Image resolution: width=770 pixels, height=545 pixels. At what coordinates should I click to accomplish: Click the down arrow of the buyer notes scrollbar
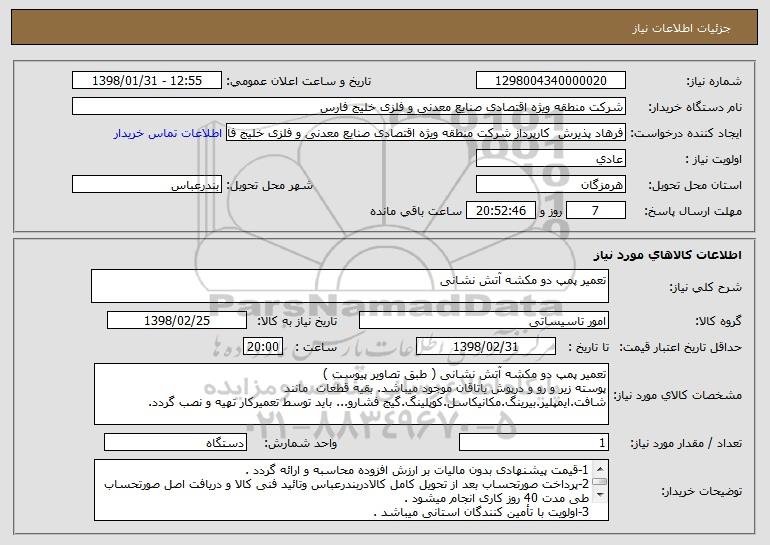point(600,495)
